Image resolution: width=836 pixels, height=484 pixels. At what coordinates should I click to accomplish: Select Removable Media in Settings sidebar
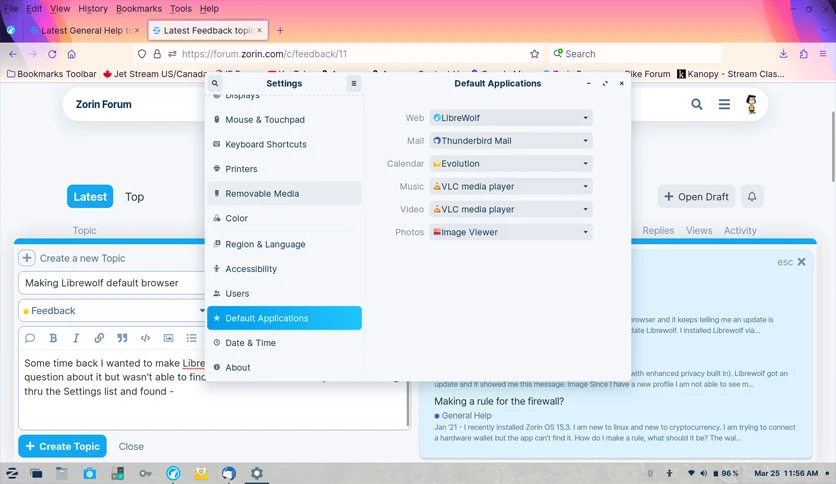pos(284,193)
